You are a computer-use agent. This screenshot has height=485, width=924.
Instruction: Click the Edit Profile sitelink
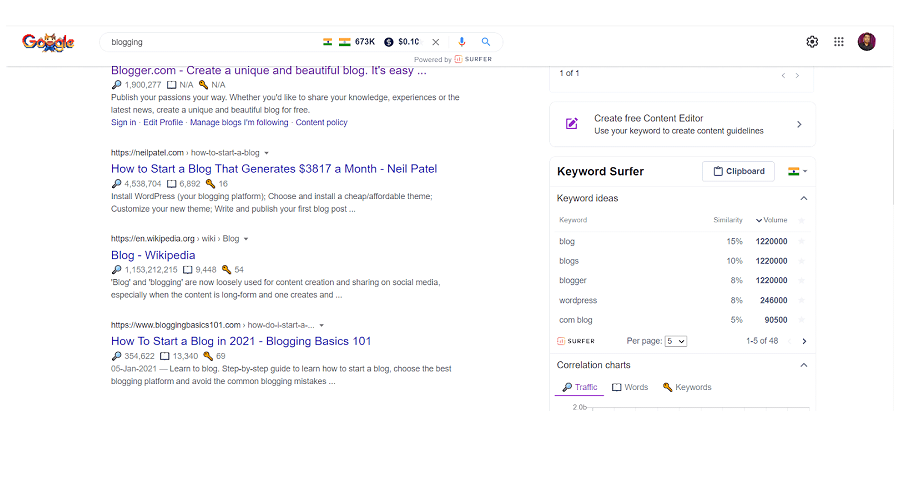pos(163,123)
